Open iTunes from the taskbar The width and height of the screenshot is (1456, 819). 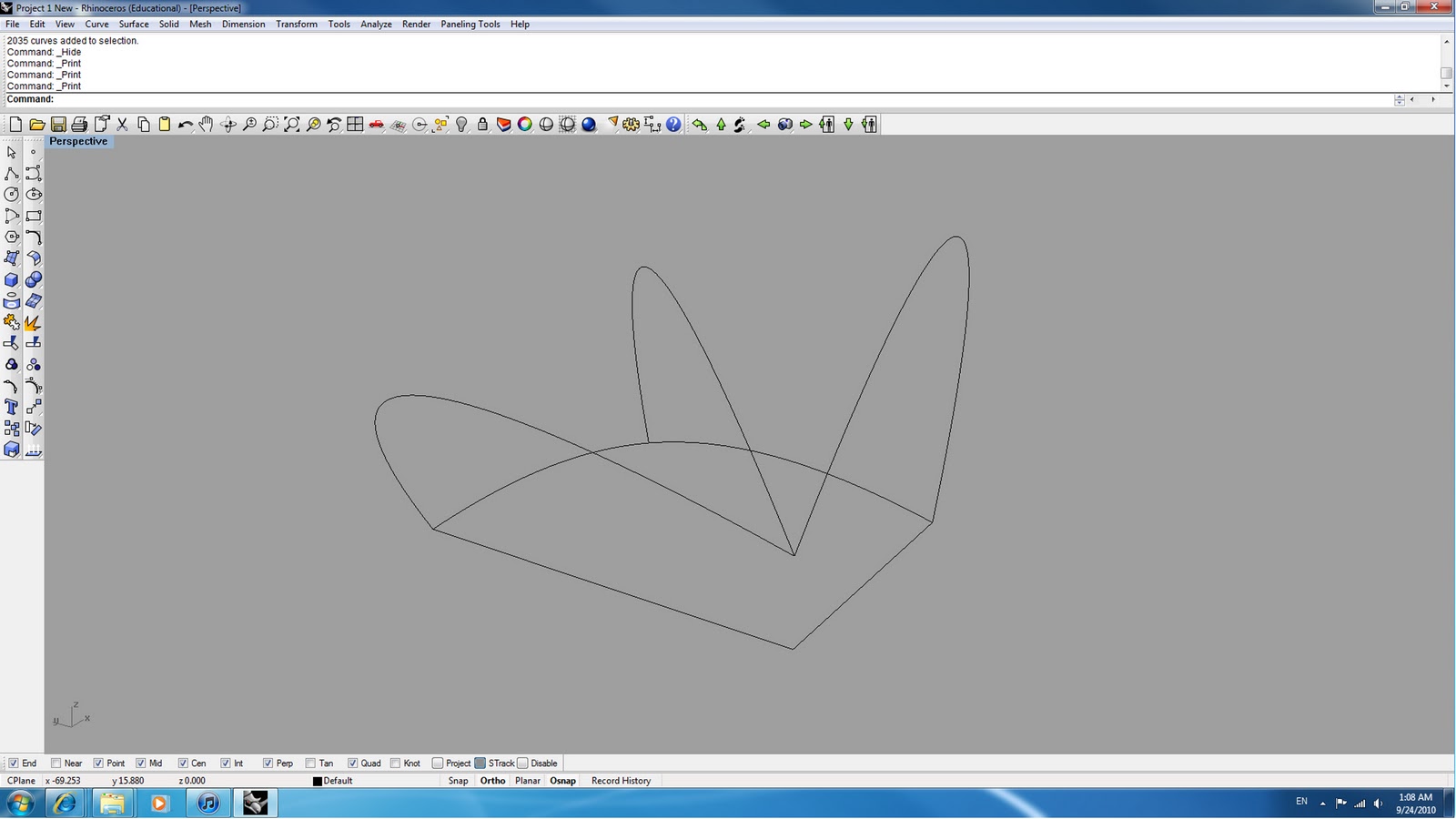pyautogui.click(x=207, y=804)
